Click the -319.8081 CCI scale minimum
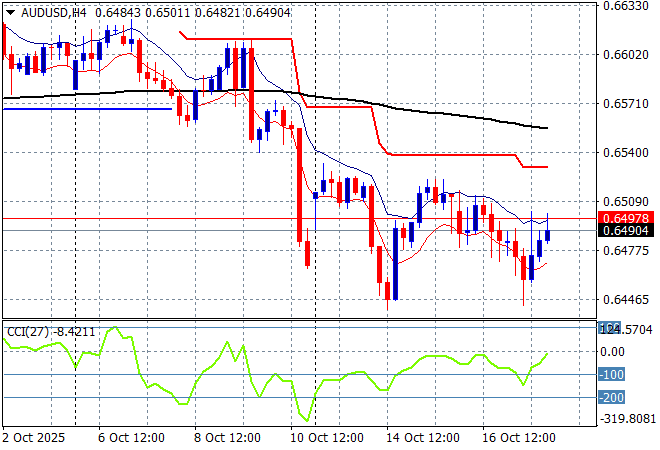 [x=628, y=419]
